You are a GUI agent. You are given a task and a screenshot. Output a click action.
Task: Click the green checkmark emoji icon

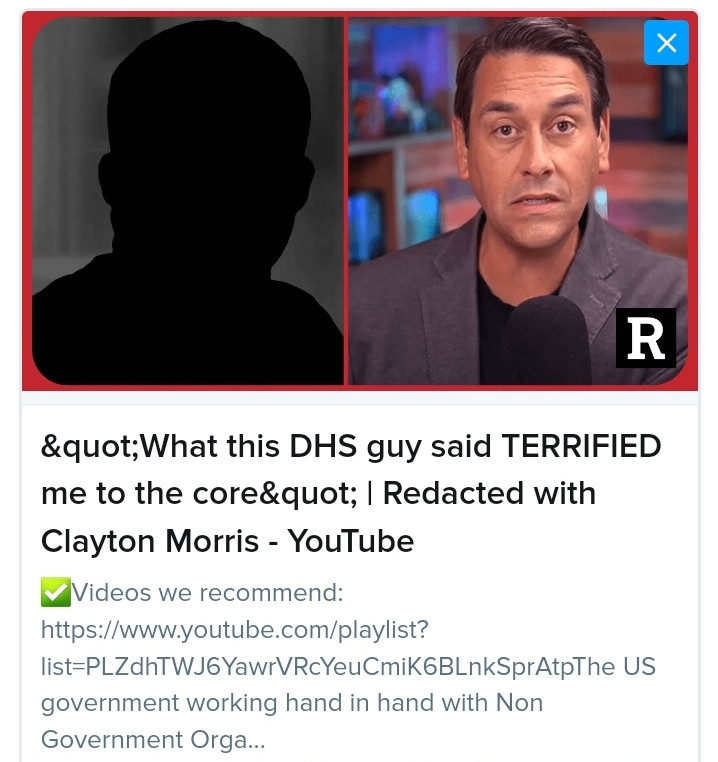click(x=56, y=592)
